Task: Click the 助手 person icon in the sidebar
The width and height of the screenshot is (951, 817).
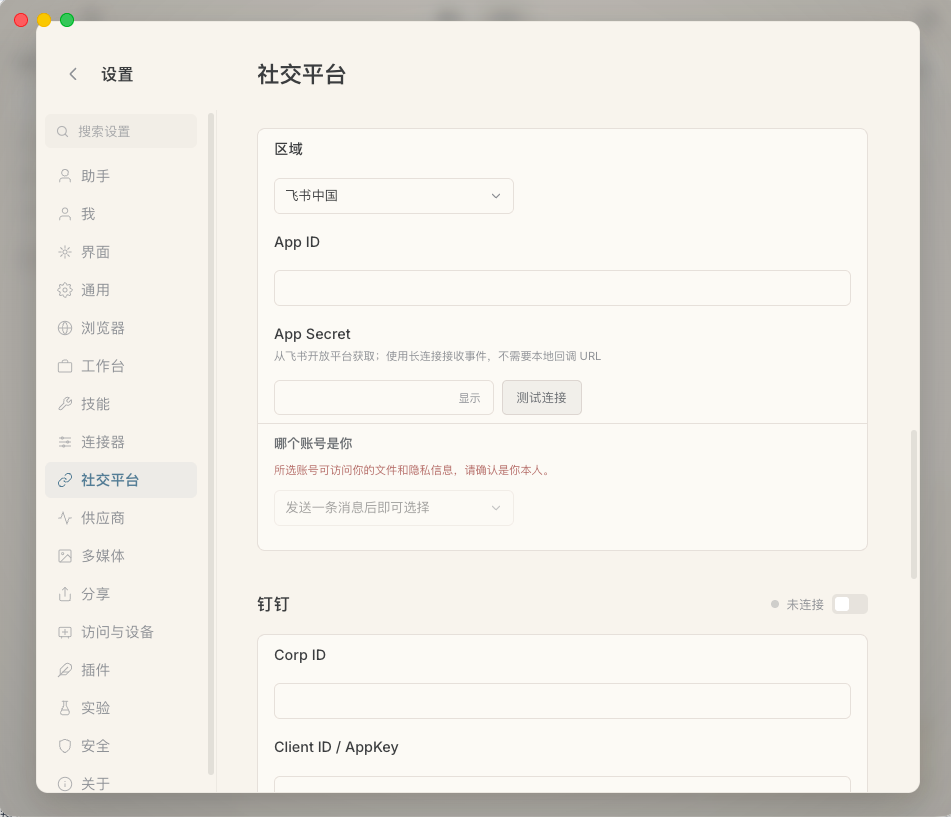Action: tap(65, 176)
